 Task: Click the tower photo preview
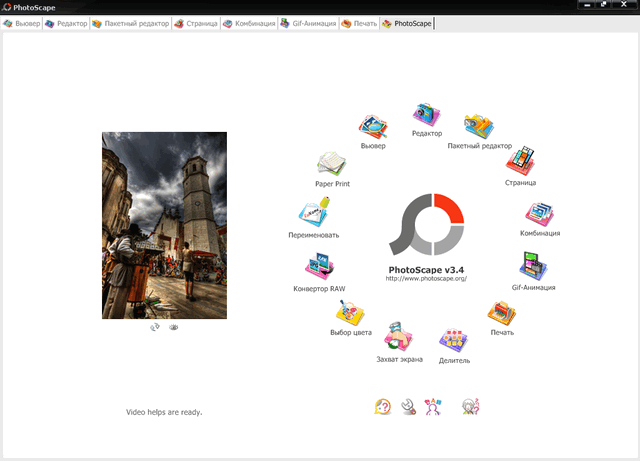pyautogui.click(x=164, y=225)
